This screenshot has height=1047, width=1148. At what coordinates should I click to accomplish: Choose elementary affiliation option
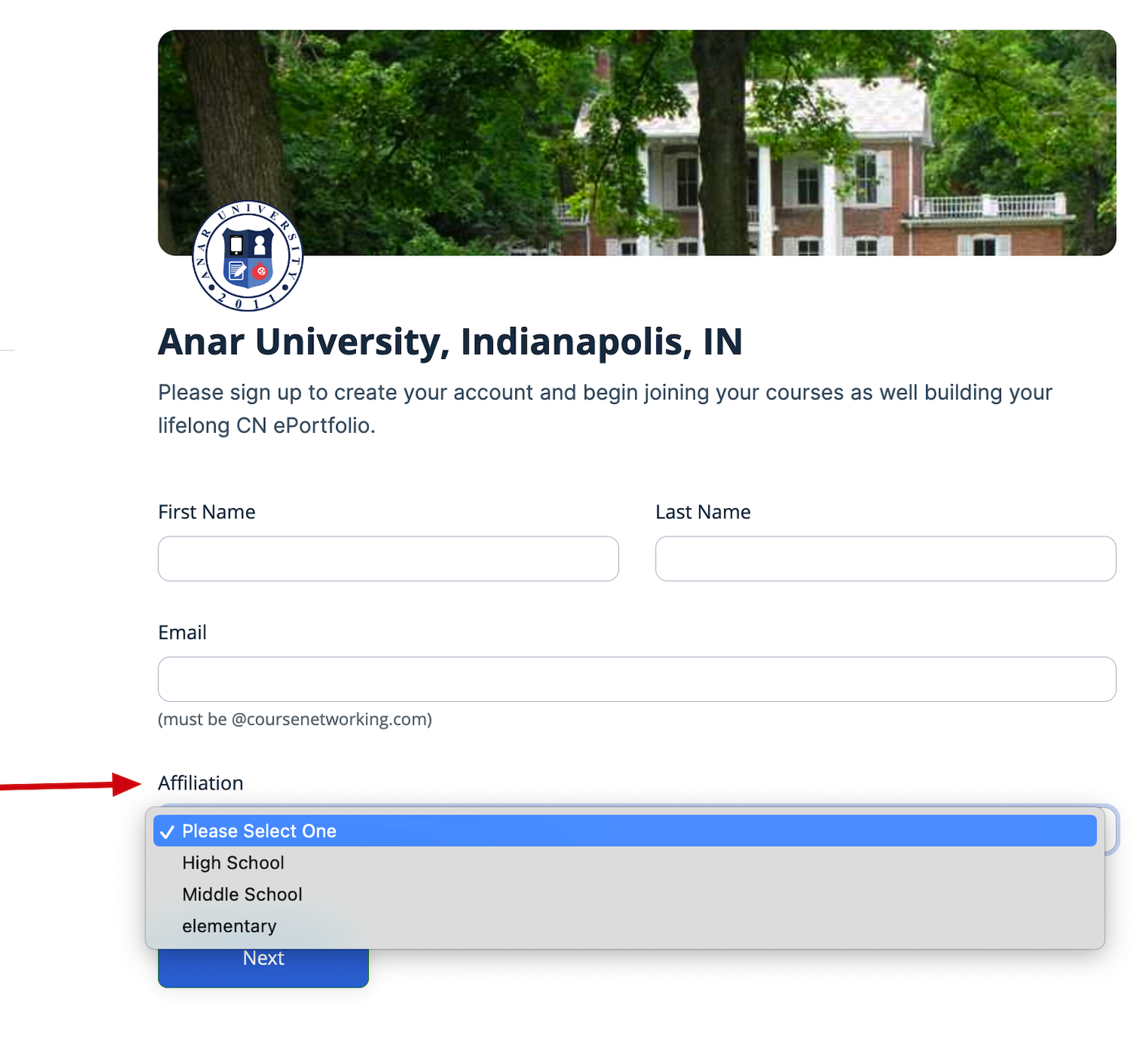coord(625,926)
